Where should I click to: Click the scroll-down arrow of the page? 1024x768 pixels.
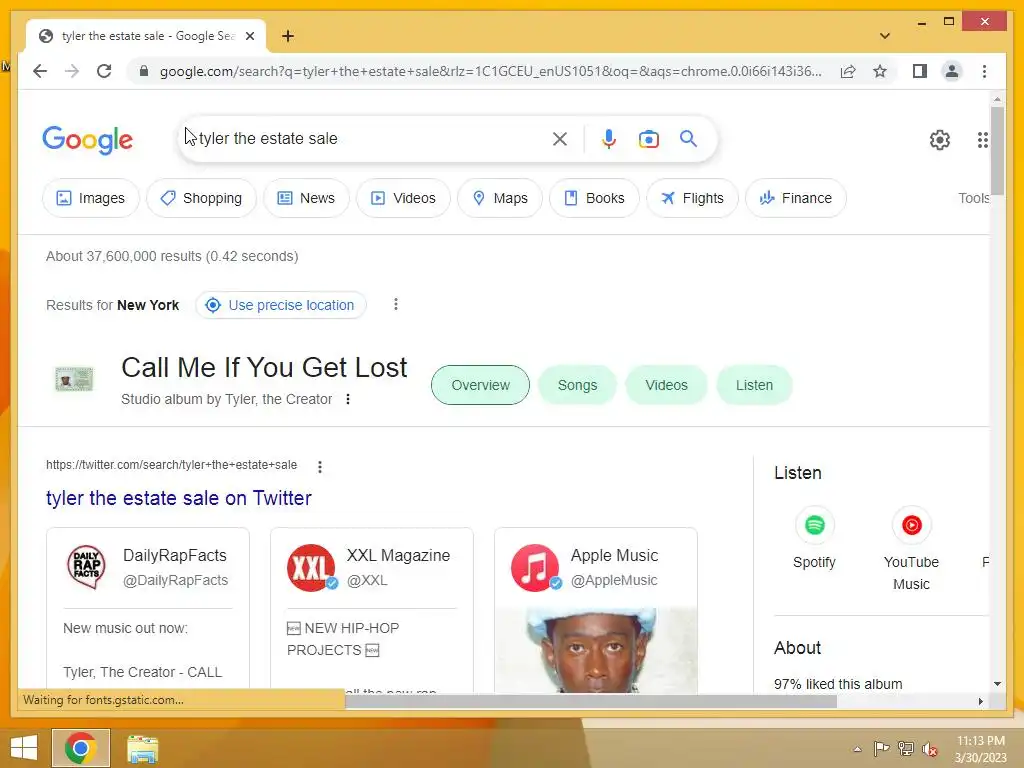click(997, 684)
